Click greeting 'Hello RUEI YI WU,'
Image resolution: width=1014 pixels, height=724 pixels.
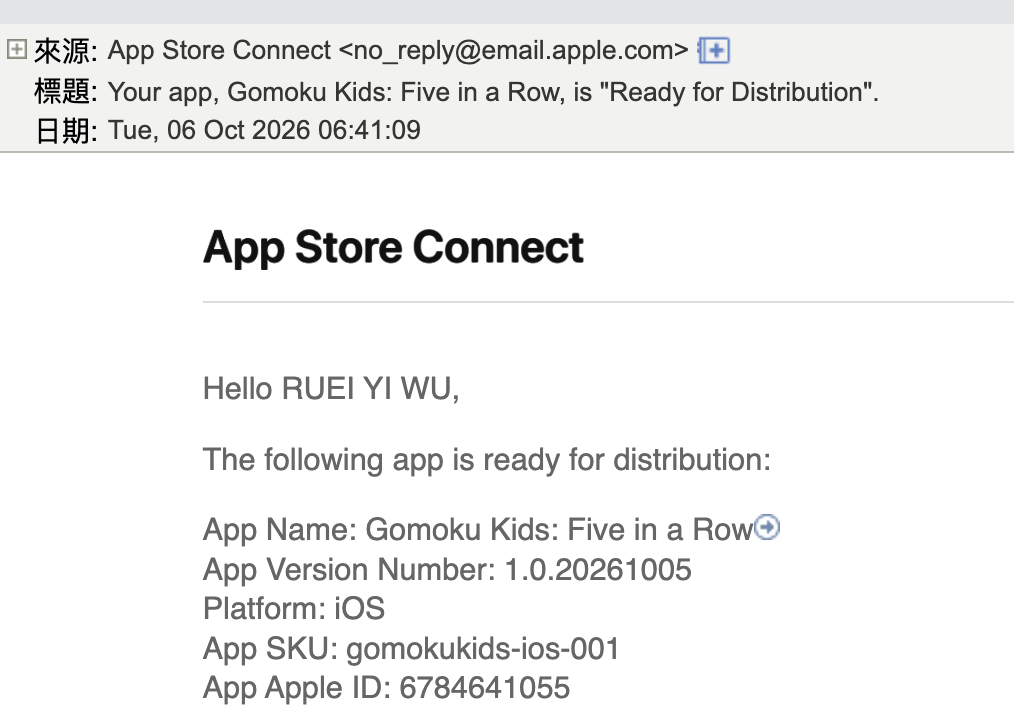click(x=331, y=389)
